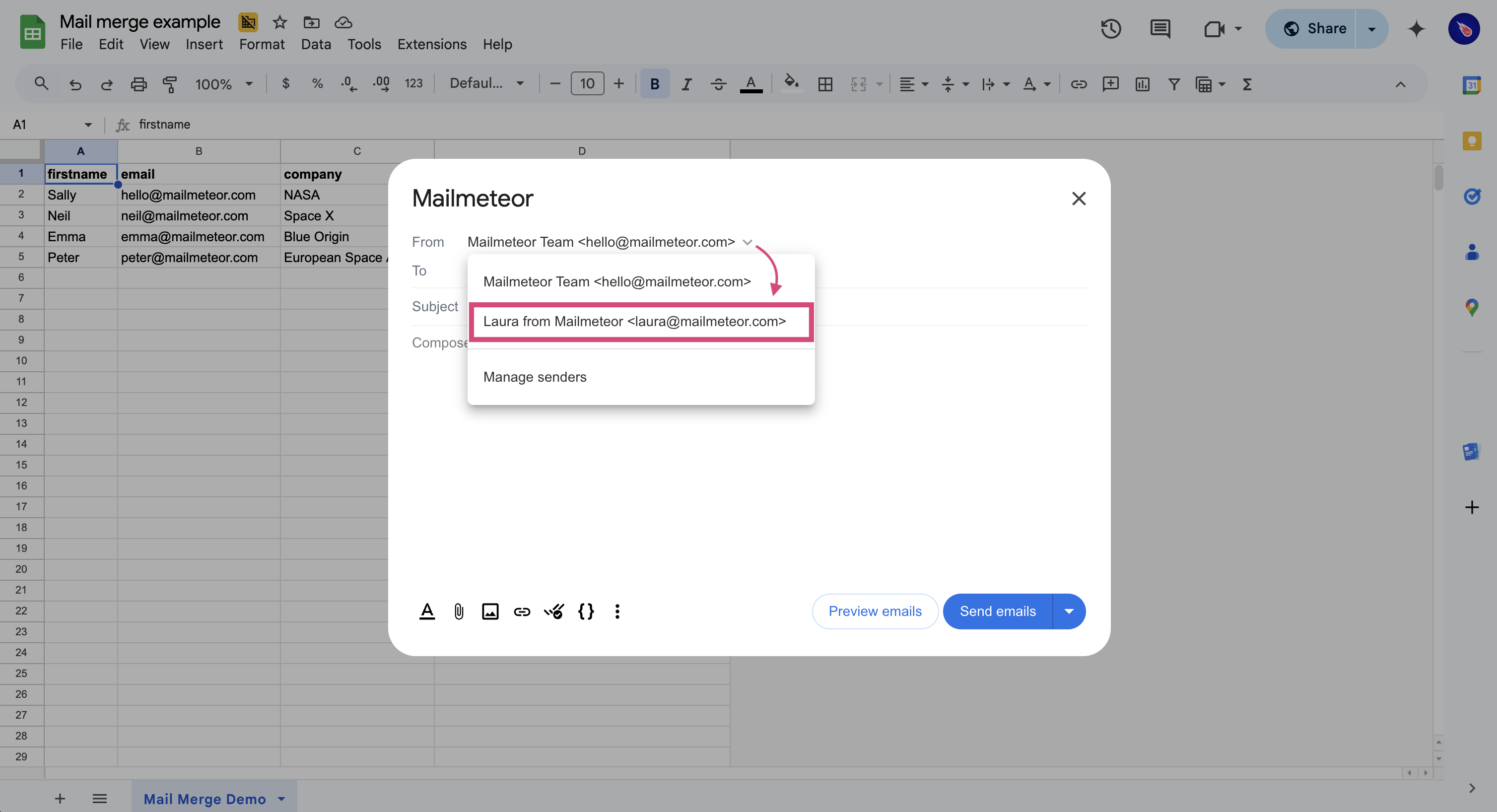The image size is (1497, 812).
Task: Click the insert chart icon
Action: 1143,84
